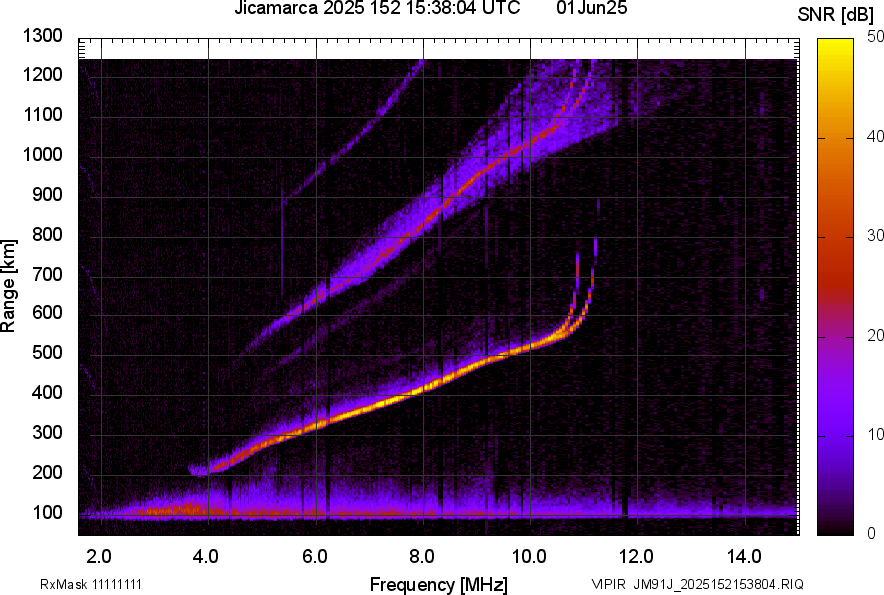Click the SNR color scale bar

tap(836, 287)
